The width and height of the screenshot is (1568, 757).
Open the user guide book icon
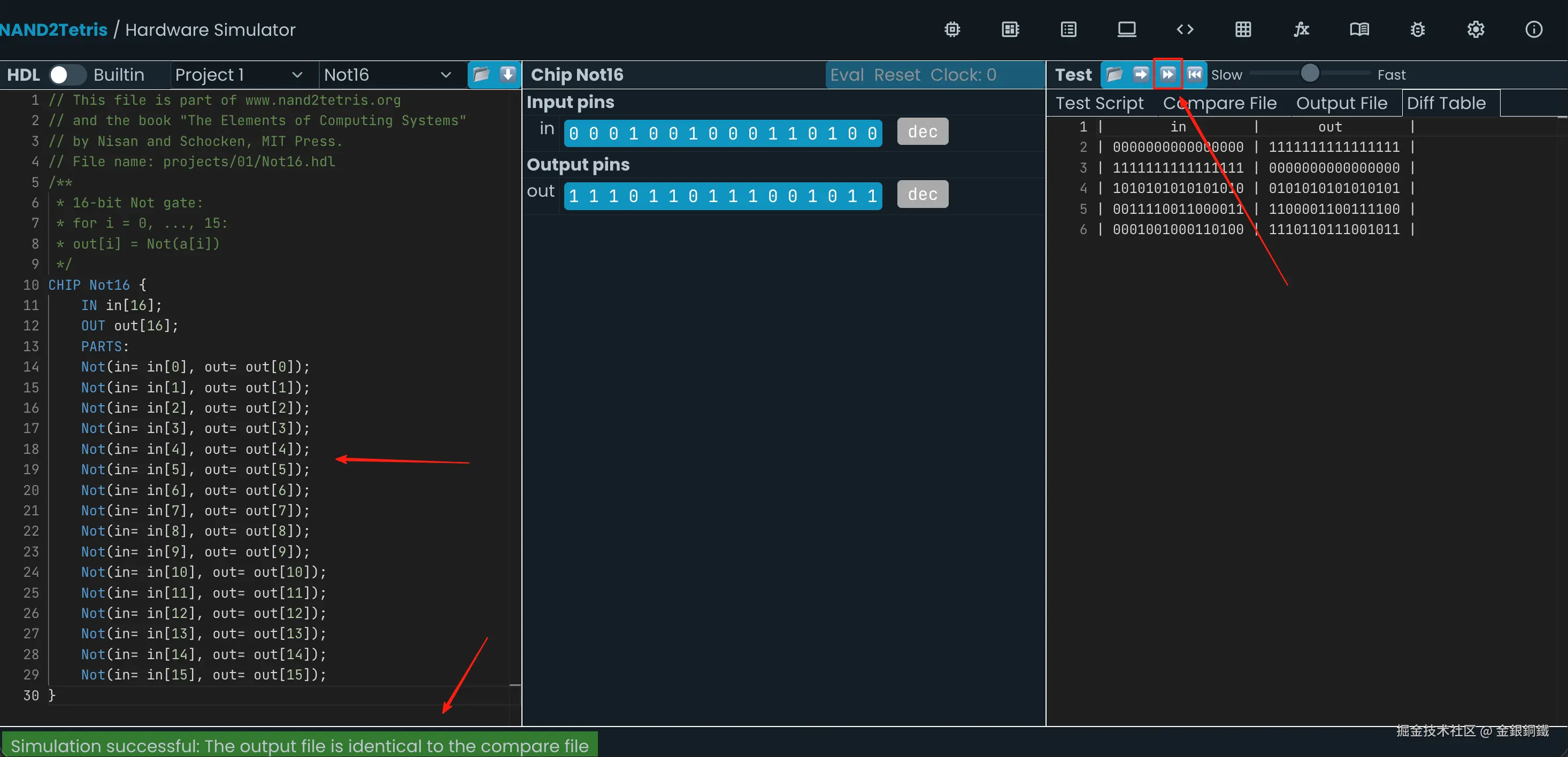click(x=1358, y=29)
